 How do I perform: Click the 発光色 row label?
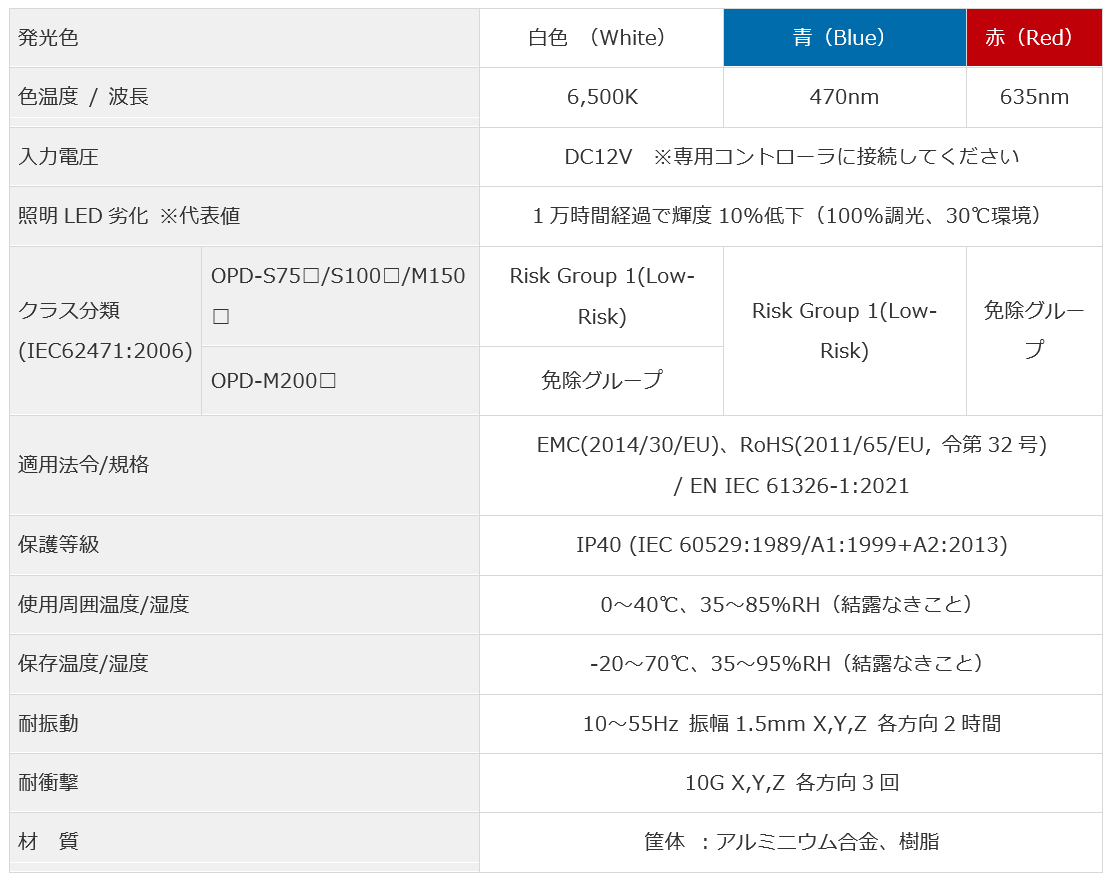point(244,38)
